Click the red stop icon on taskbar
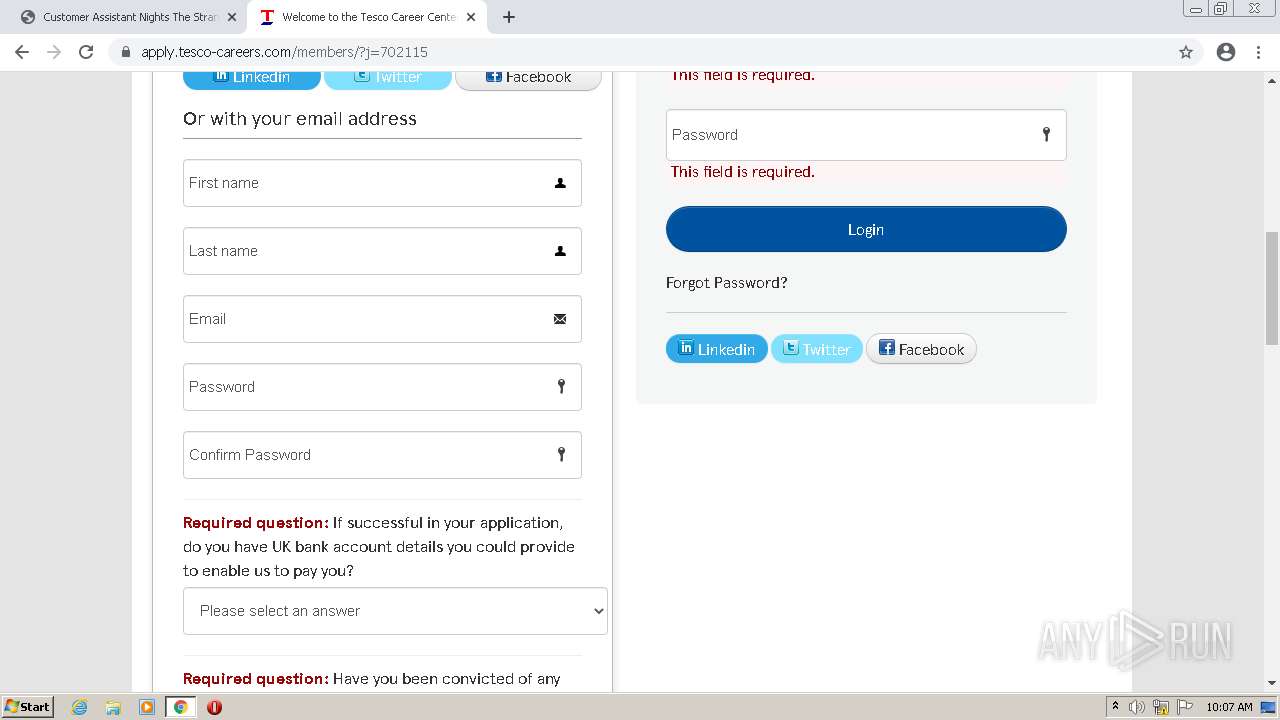 (214, 707)
